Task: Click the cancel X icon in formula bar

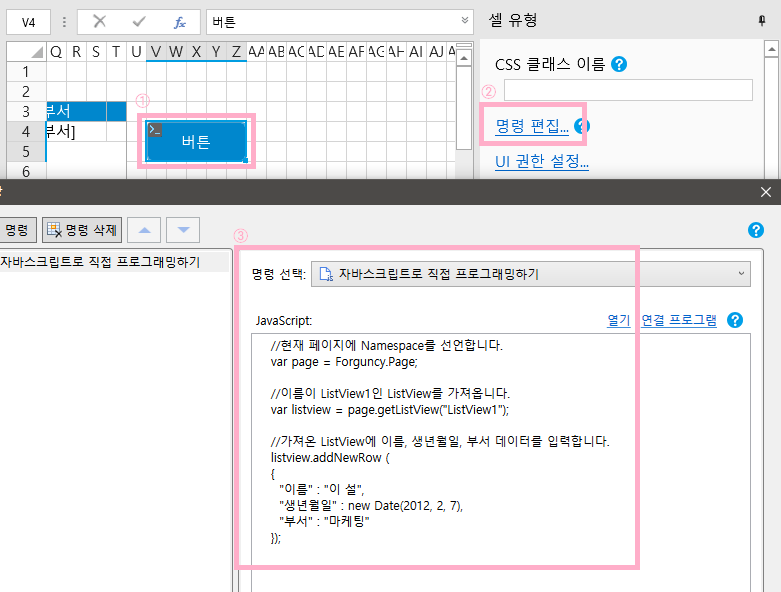Action: point(99,21)
